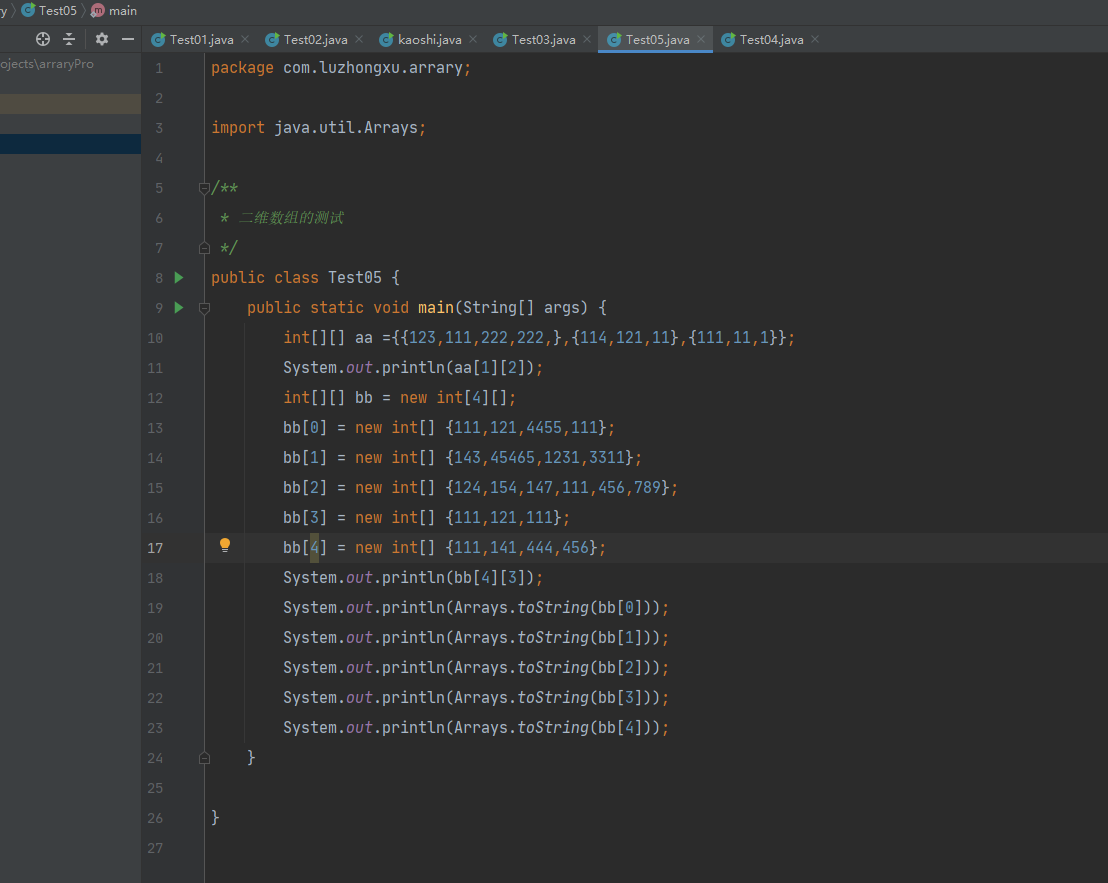
Task: Click the main method breadcrumb
Action: point(123,11)
